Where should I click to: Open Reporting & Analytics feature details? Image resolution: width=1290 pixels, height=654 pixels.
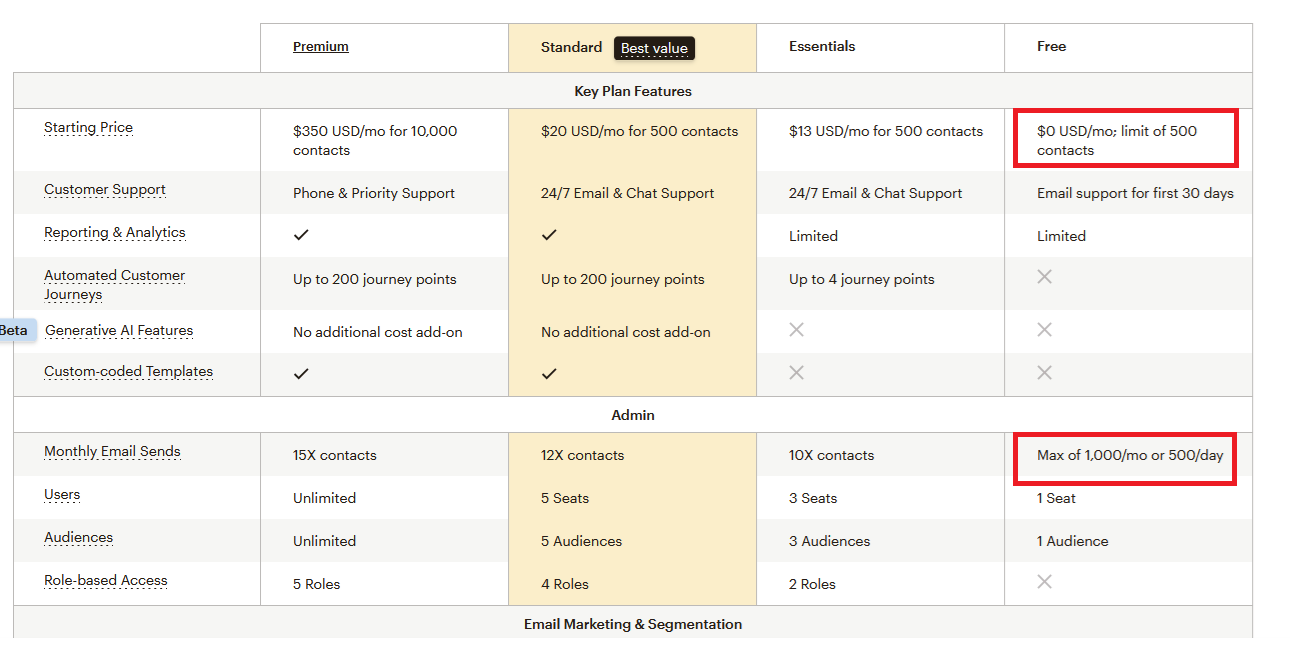click(x=115, y=233)
